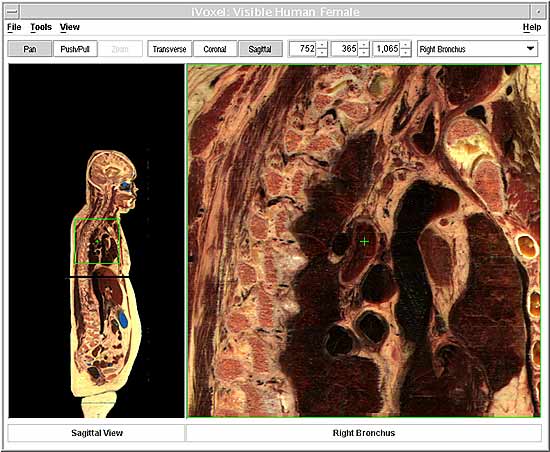Expand the Right Bronchus structure dropdown

pos(531,49)
